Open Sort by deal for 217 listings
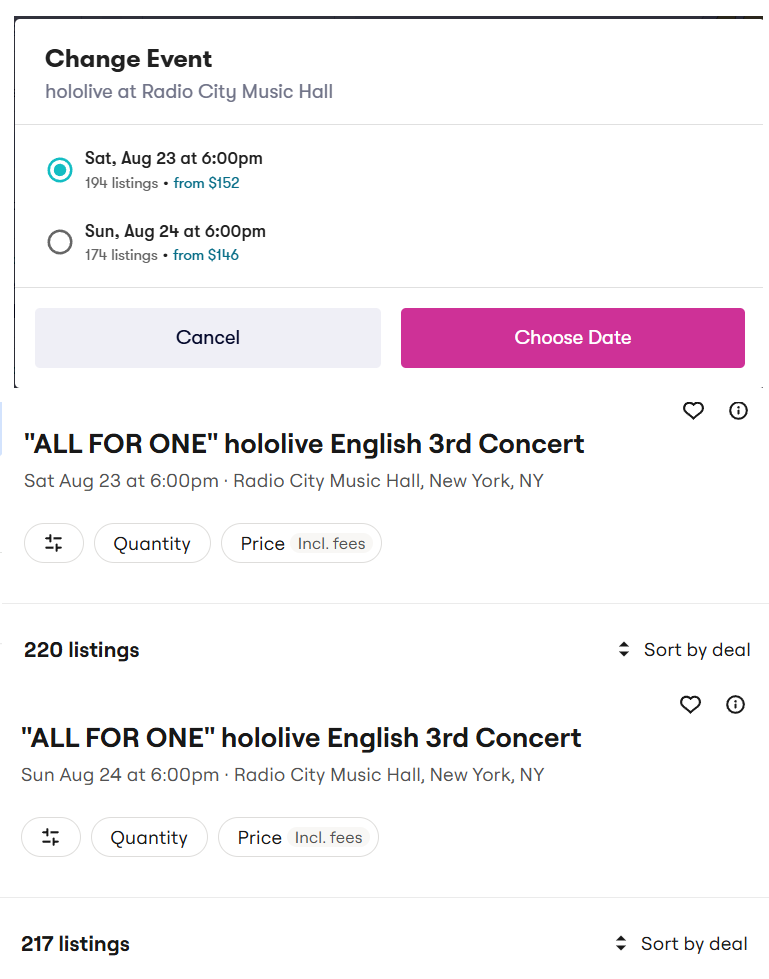The width and height of the screenshot is (769, 979). [693, 944]
